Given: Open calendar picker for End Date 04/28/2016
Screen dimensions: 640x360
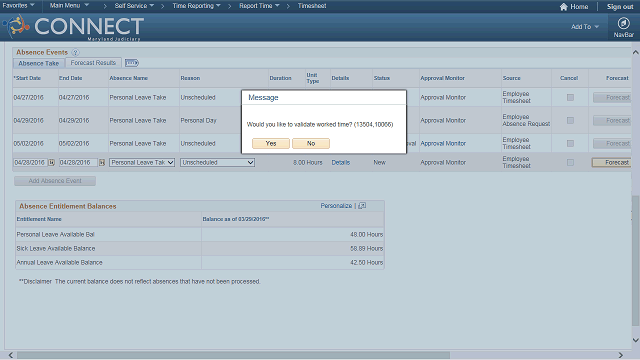Looking at the screenshot, I should (102, 162).
